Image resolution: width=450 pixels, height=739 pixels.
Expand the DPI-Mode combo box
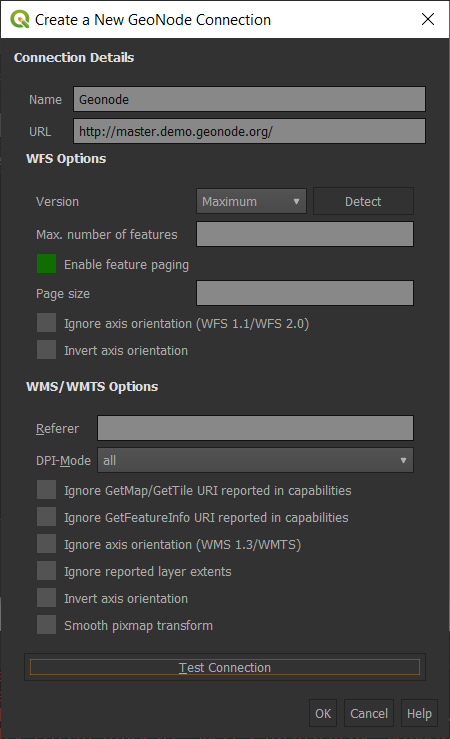tap(255, 460)
